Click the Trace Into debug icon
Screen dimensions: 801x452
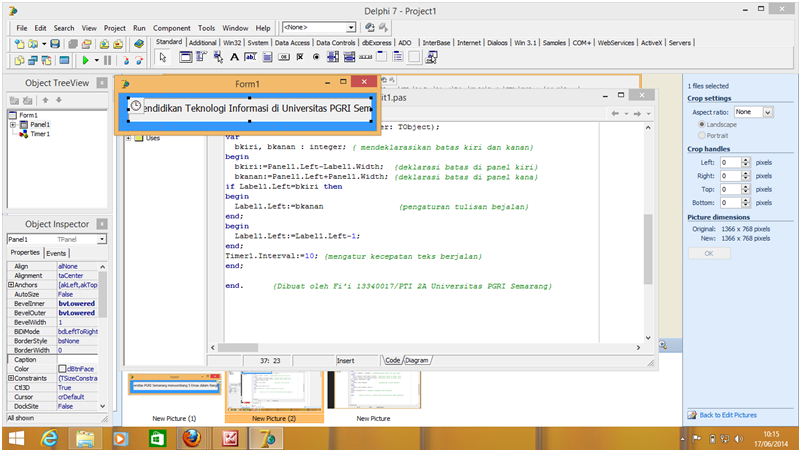(x=126, y=60)
